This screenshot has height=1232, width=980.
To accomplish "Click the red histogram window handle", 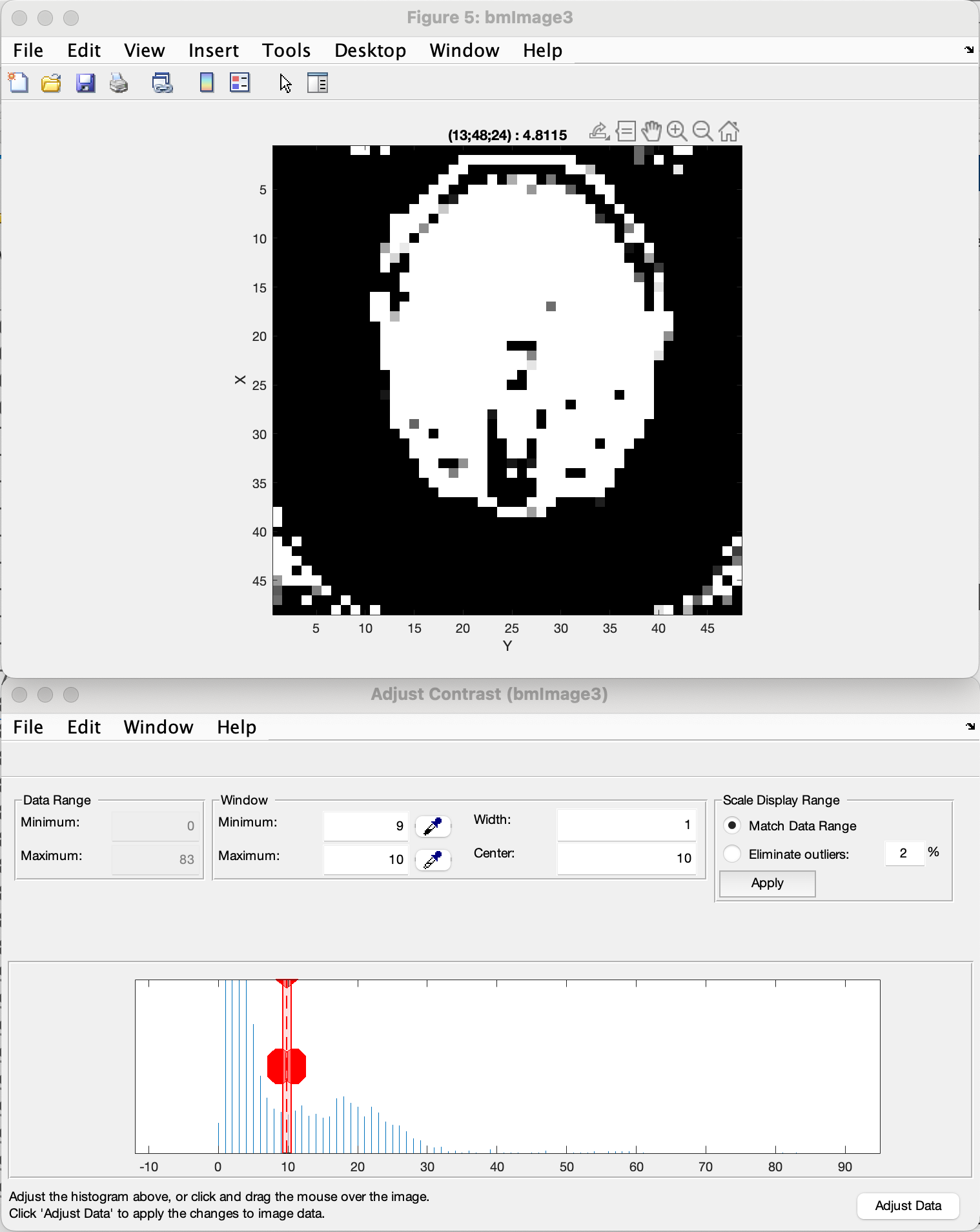I will pyautogui.click(x=287, y=1066).
